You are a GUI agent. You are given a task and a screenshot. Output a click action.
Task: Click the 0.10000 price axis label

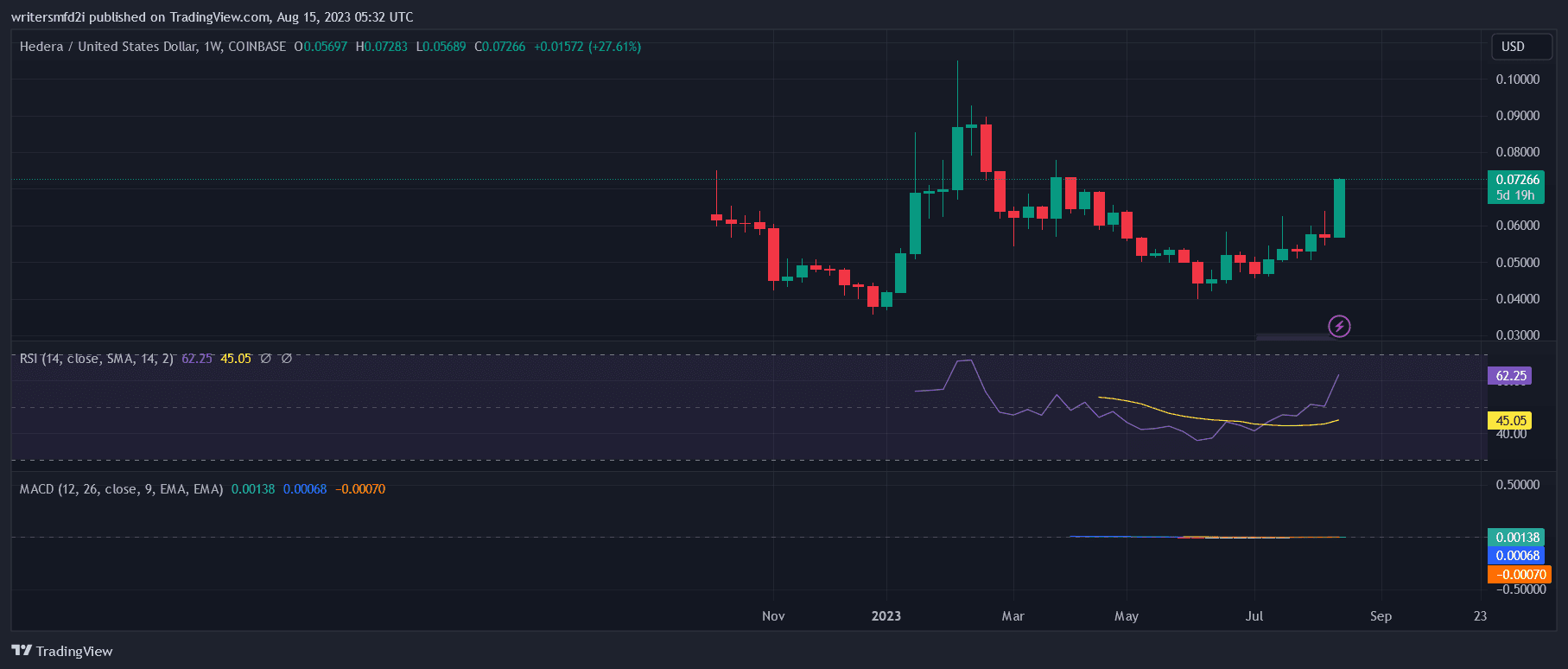1518,80
